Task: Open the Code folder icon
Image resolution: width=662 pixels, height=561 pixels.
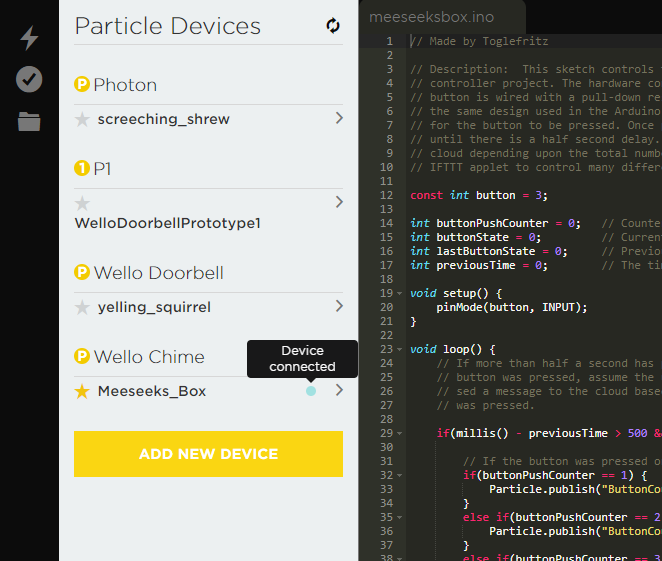Action: click(x=29, y=122)
